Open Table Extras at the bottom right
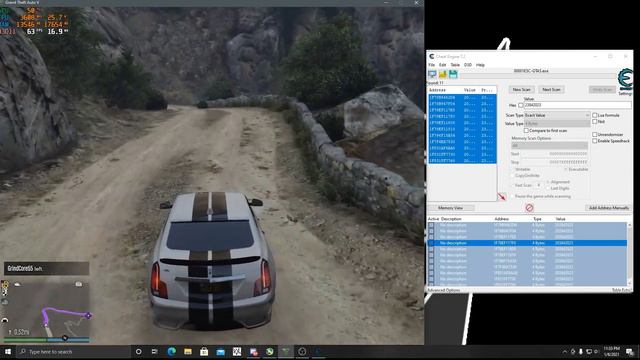The width and height of the screenshot is (640, 360). click(x=622, y=290)
